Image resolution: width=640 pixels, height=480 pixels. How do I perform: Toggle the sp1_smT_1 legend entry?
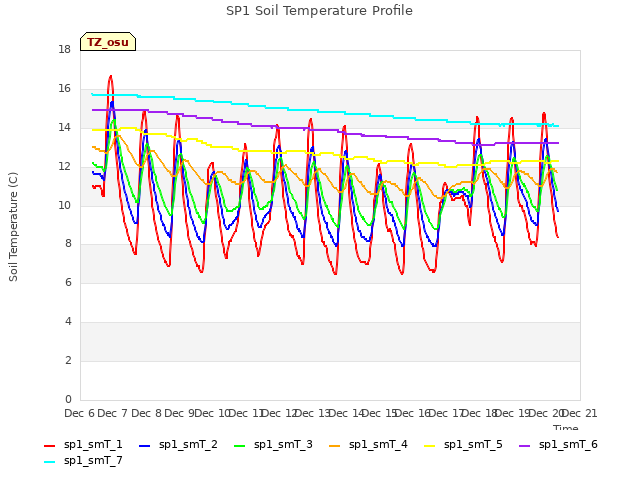[x=83, y=444]
